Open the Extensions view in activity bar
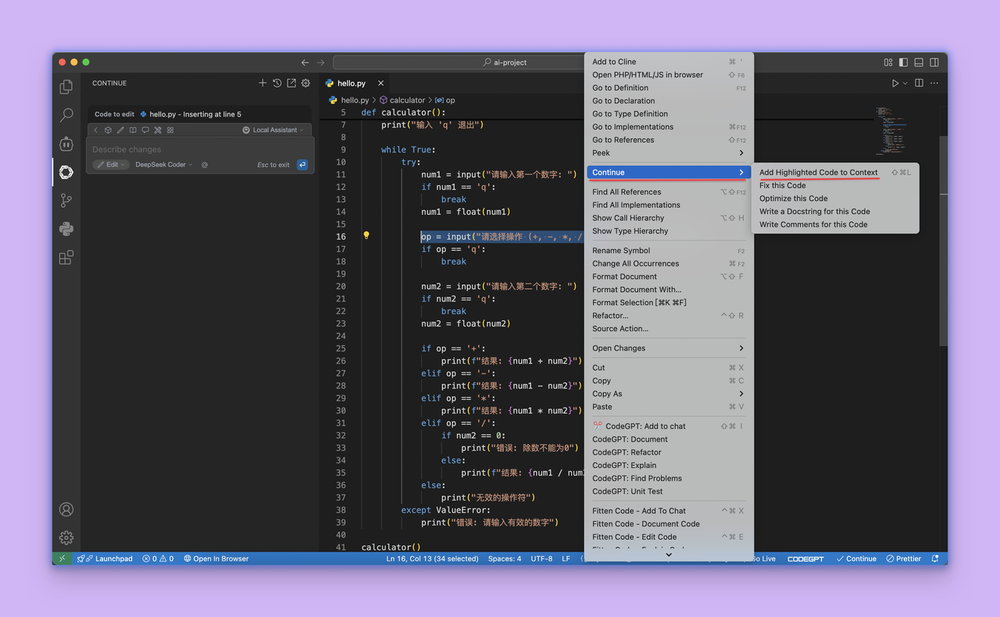 pyautogui.click(x=66, y=257)
